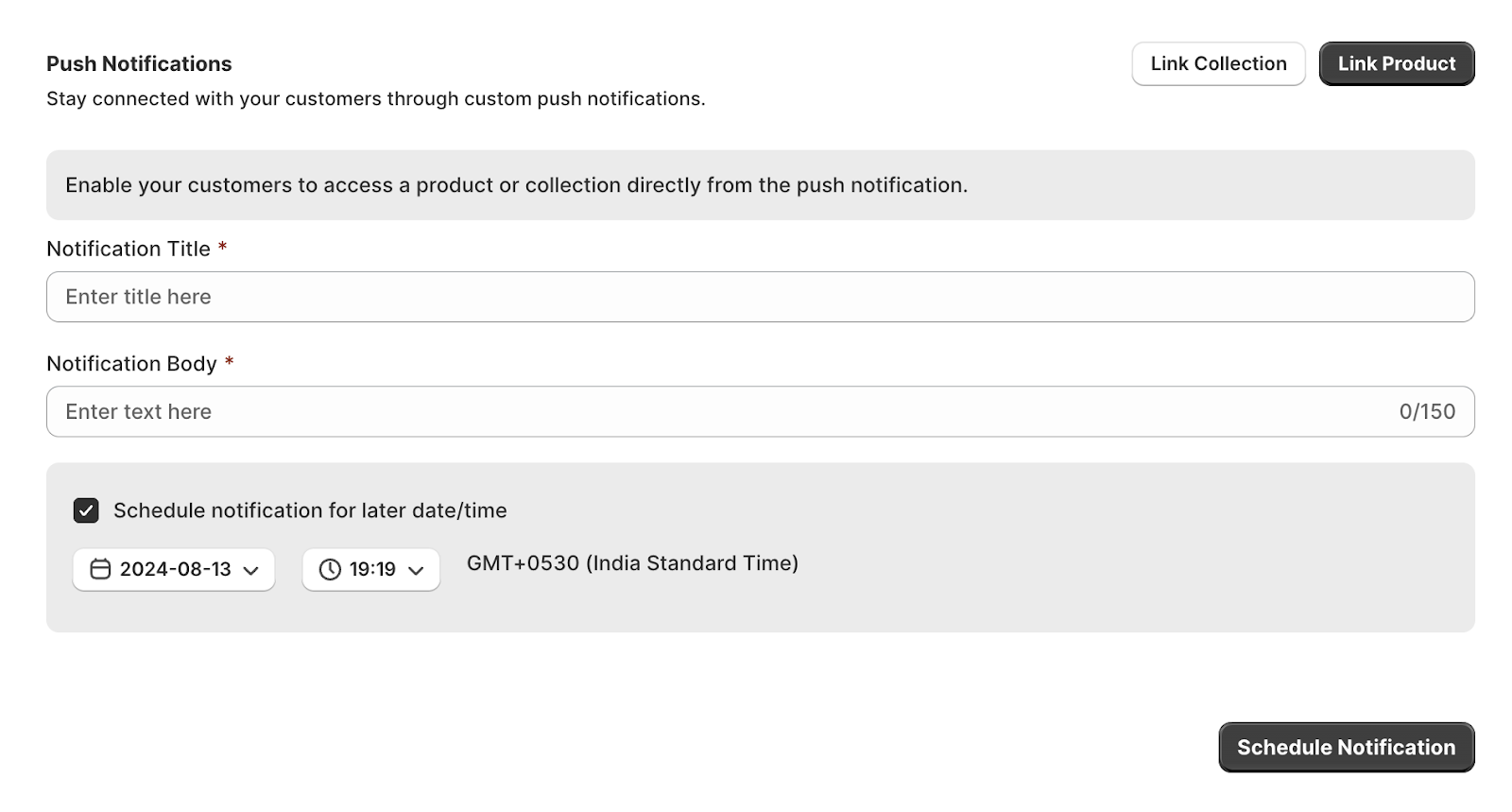Click the Notification Title label
Image resolution: width=1512 pixels, height=812 pixels.
point(129,249)
